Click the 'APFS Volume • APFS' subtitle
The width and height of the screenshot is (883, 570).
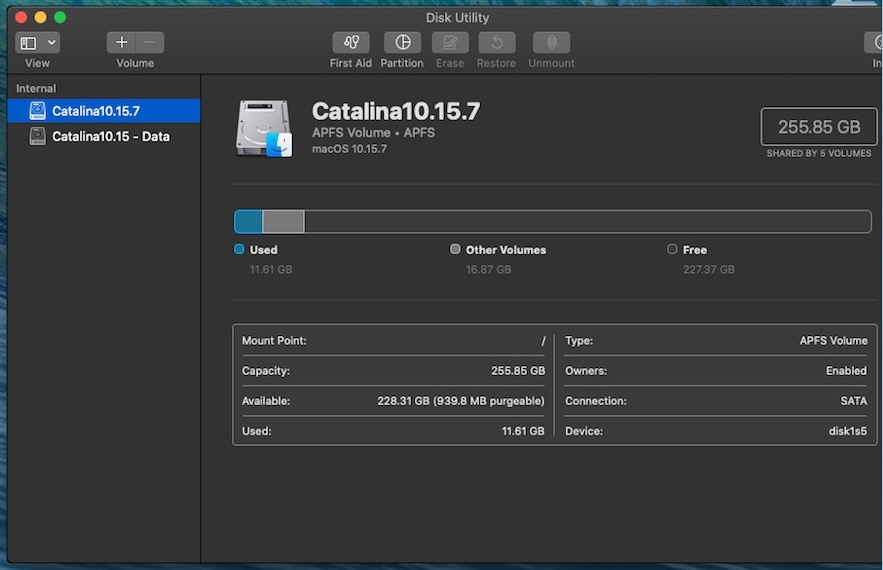point(373,133)
